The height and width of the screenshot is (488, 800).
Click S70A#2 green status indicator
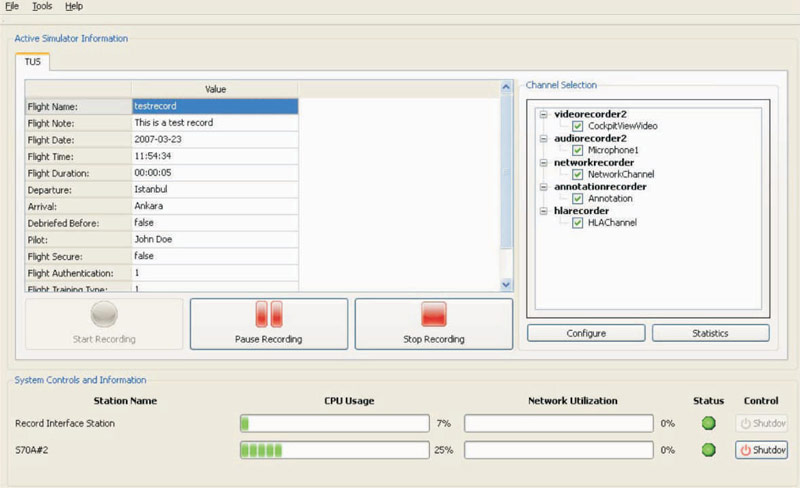[709, 450]
